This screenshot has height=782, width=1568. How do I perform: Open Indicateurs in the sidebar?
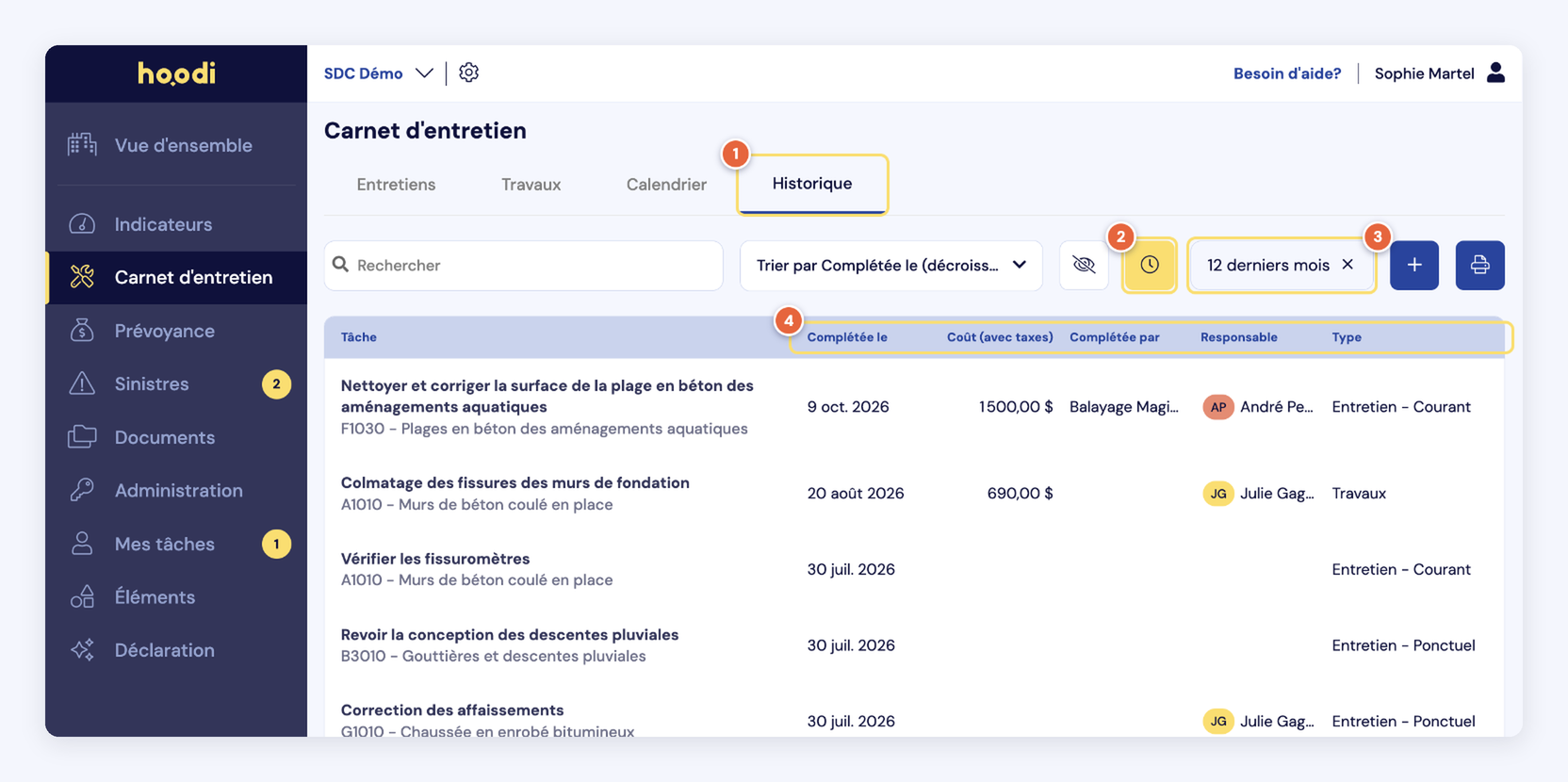point(176,224)
